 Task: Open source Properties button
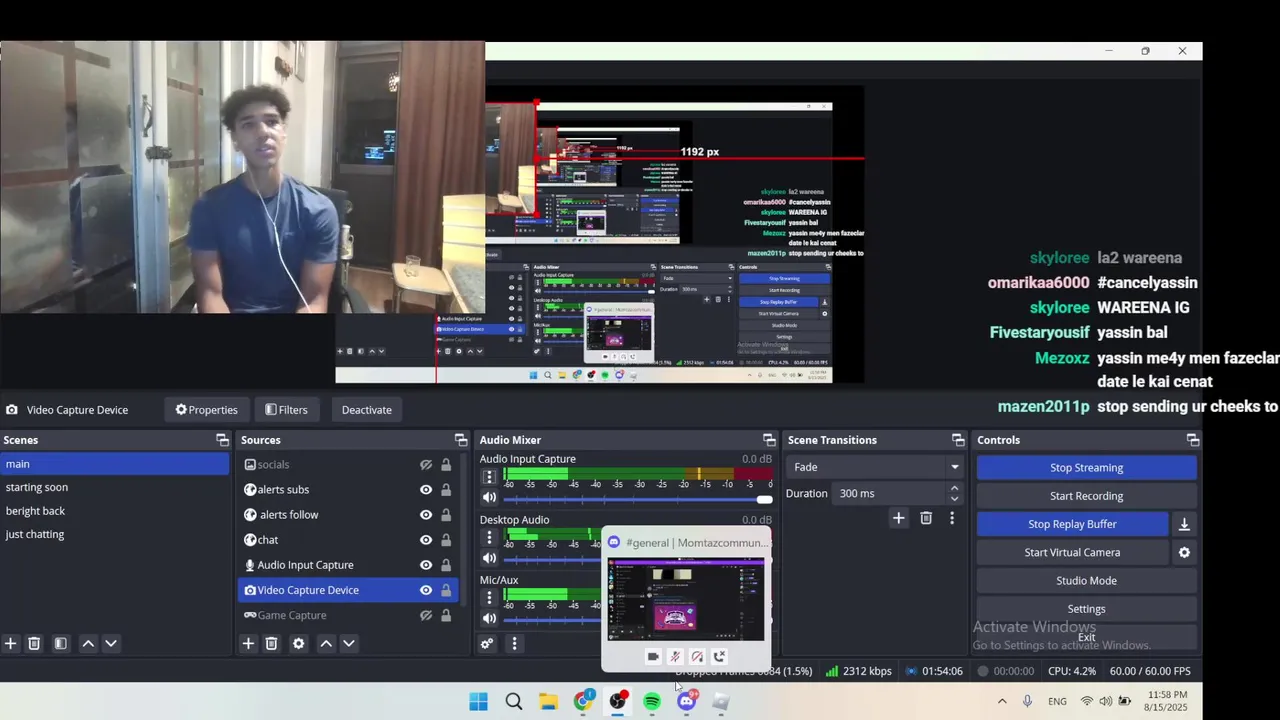click(206, 410)
